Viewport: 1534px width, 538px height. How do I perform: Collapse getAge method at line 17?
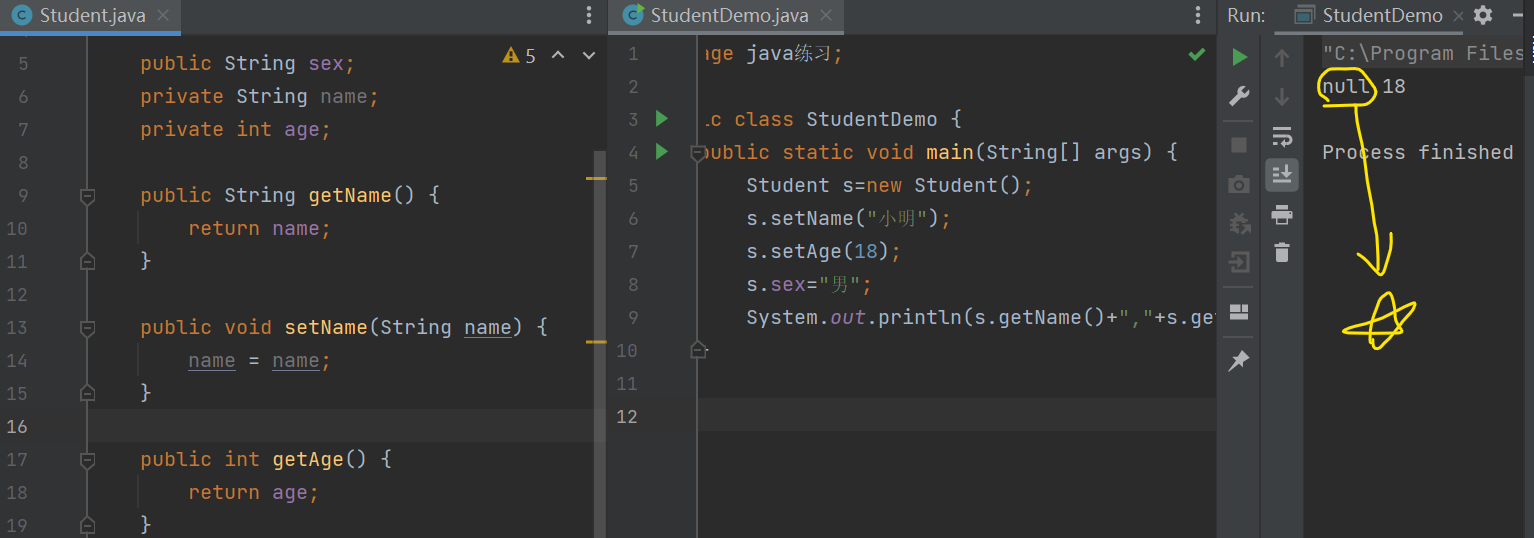(87, 460)
